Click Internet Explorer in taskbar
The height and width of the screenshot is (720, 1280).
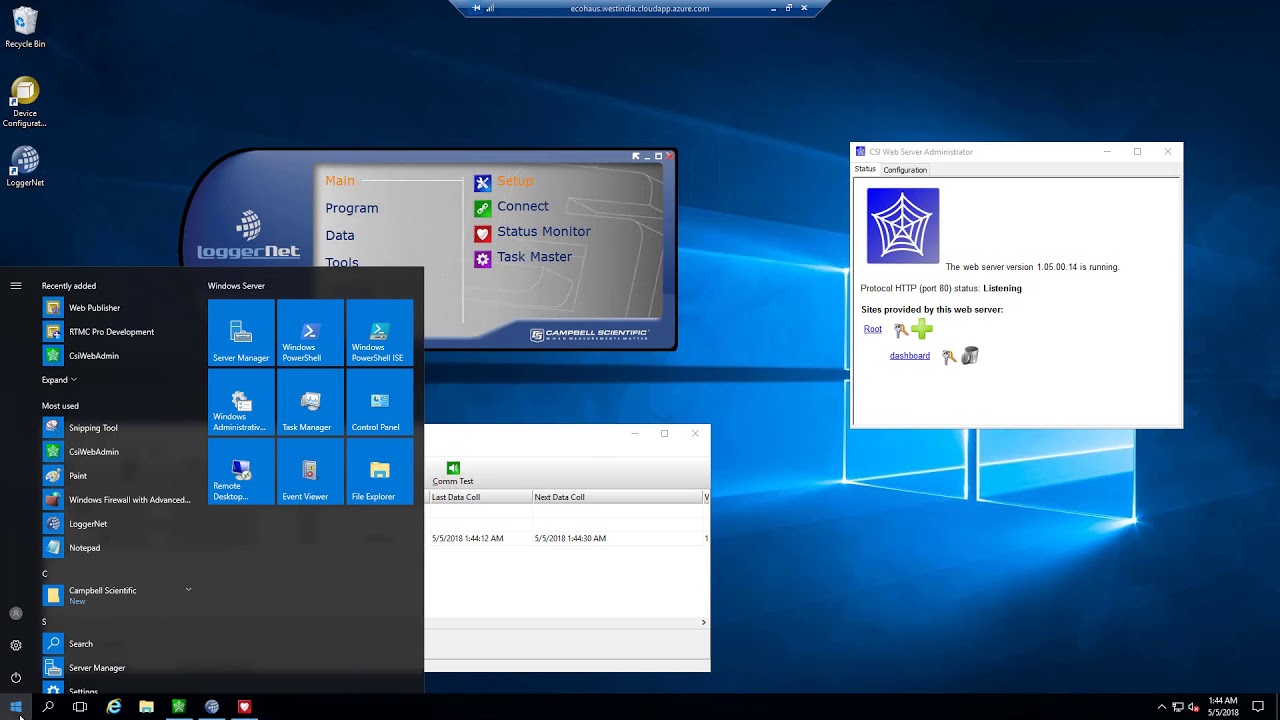pos(114,706)
